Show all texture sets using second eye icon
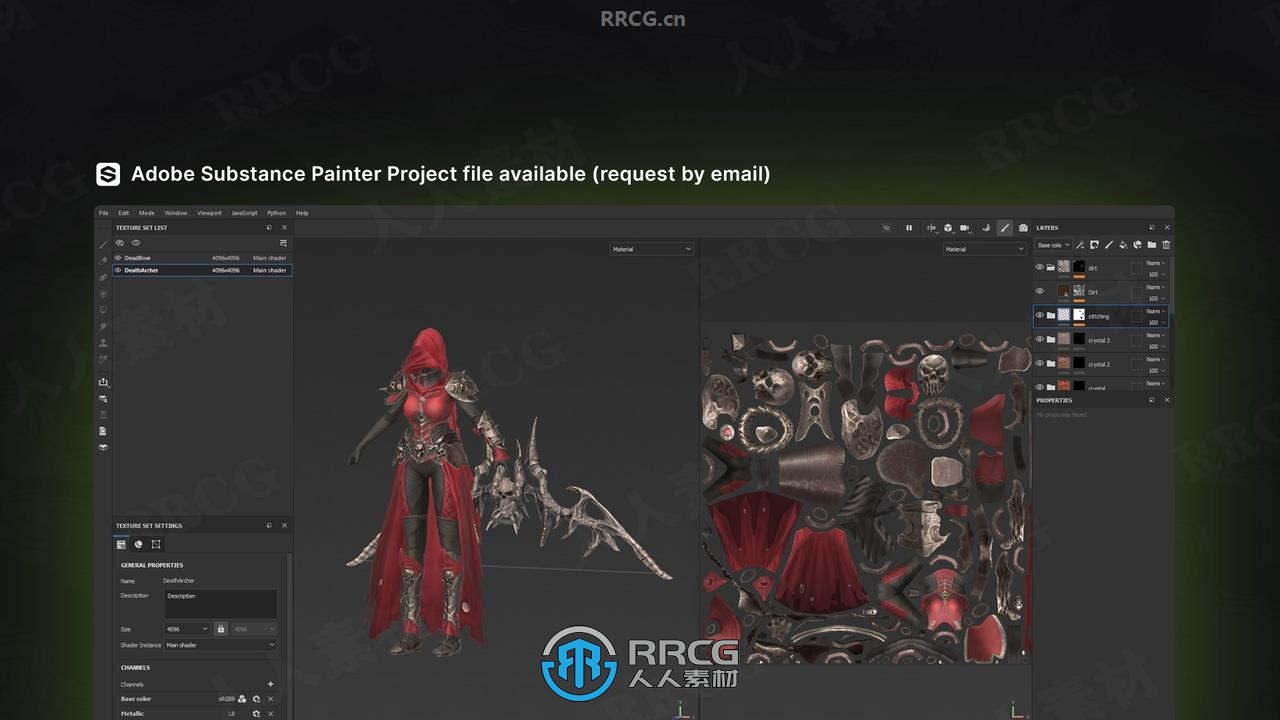 [136, 243]
